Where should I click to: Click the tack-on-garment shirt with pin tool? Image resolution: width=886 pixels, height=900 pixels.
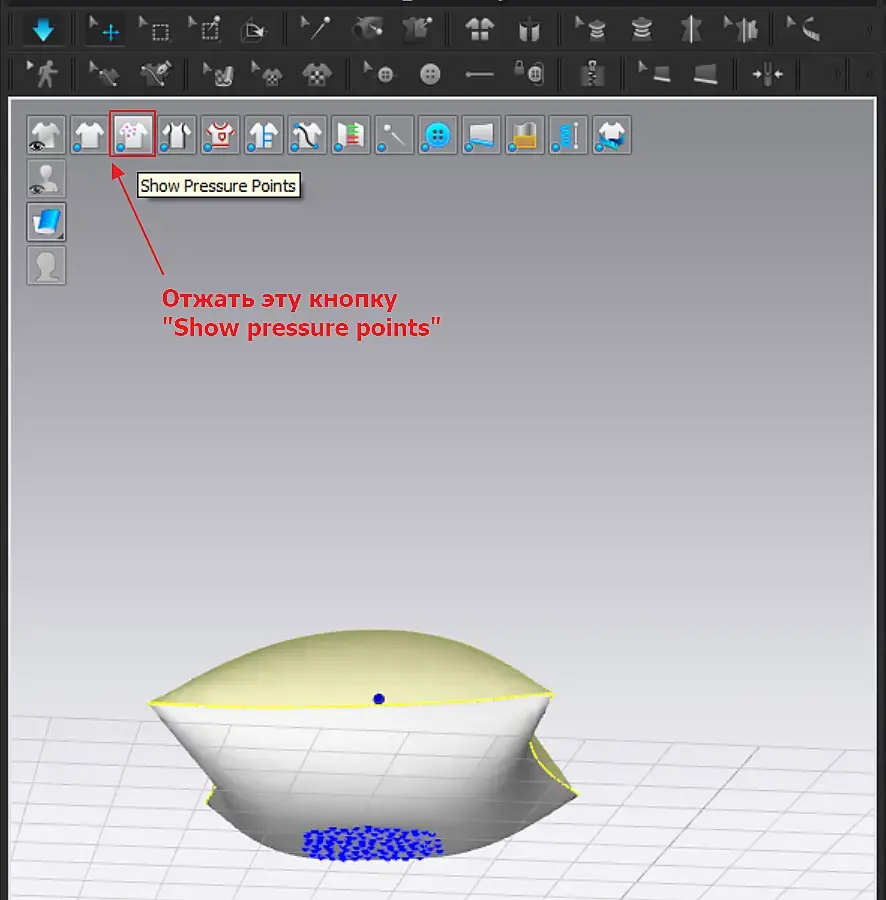pyautogui.click(x=417, y=28)
